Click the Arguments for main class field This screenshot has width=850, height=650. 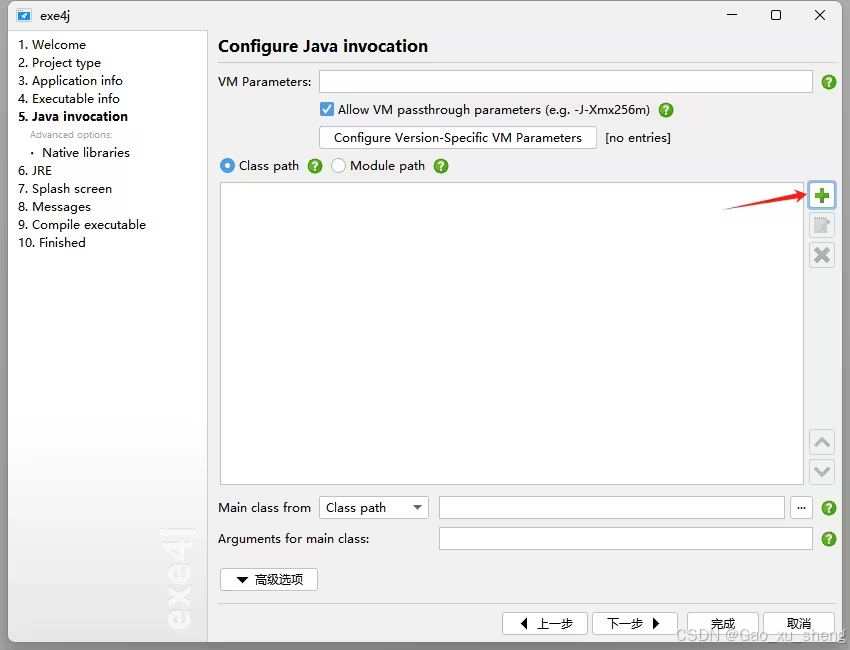coord(626,539)
